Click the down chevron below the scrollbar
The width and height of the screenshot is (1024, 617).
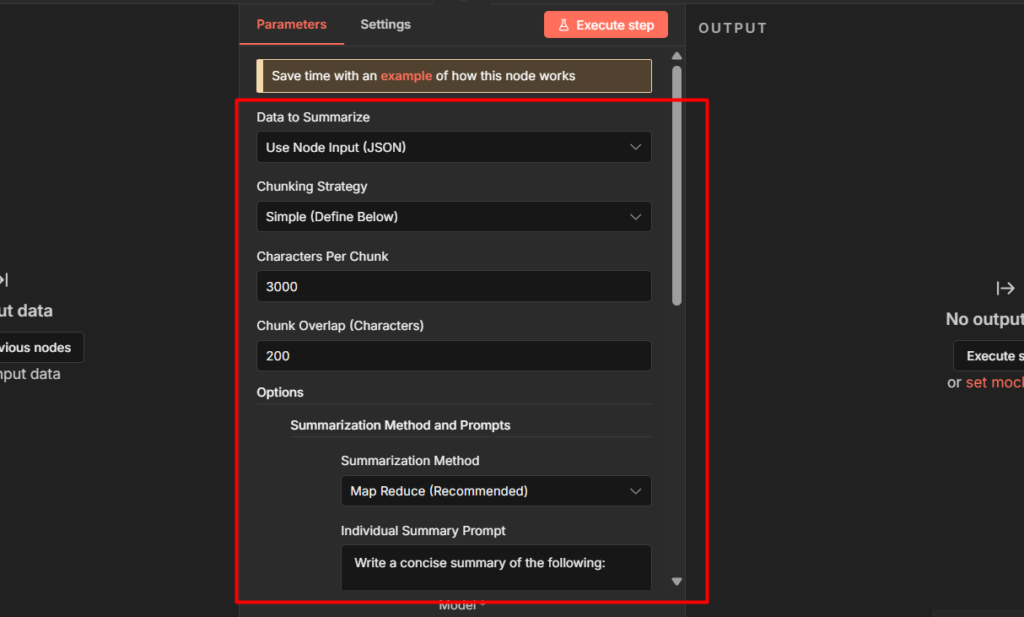click(x=676, y=579)
